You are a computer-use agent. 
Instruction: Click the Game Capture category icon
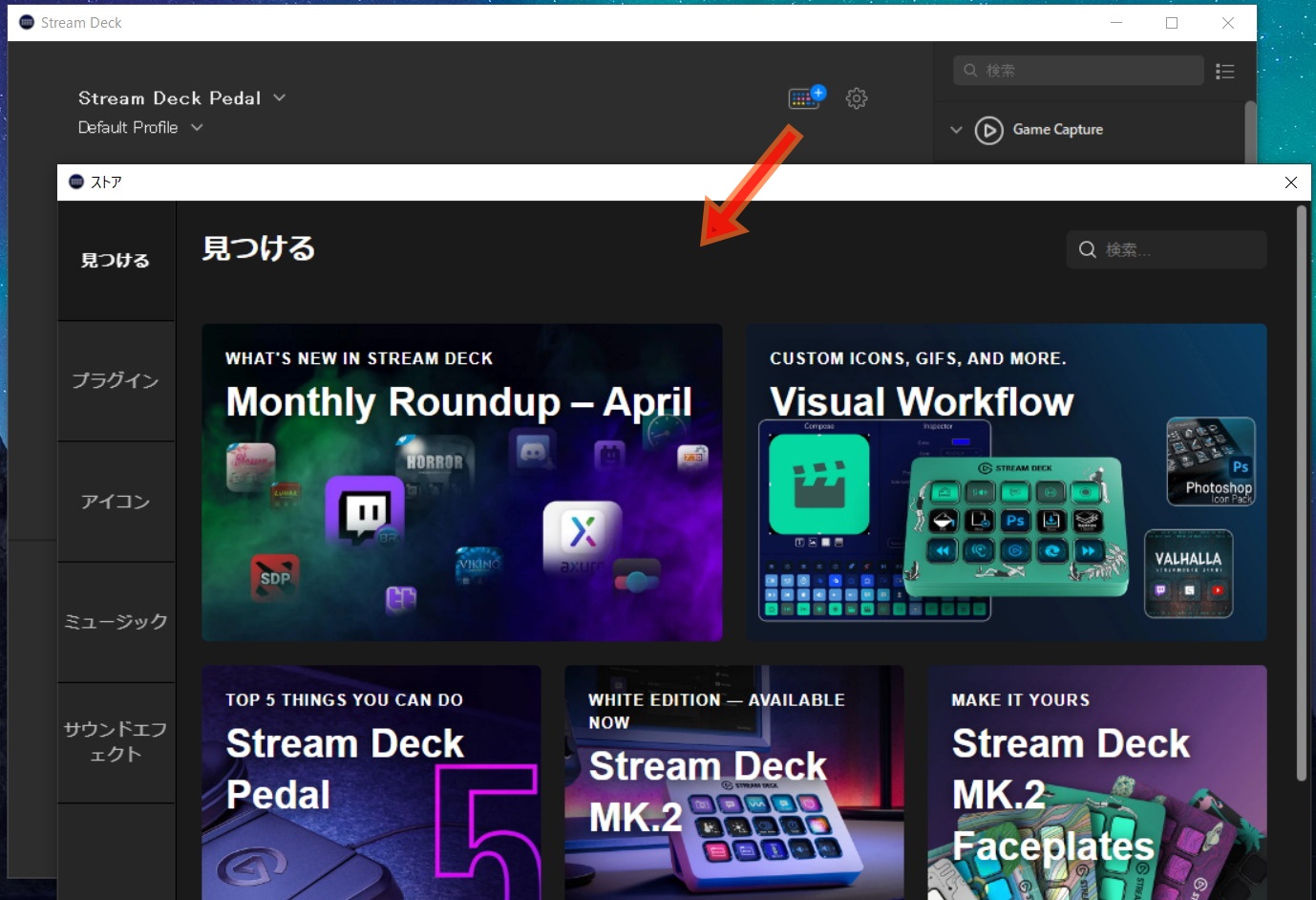(x=988, y=130)
